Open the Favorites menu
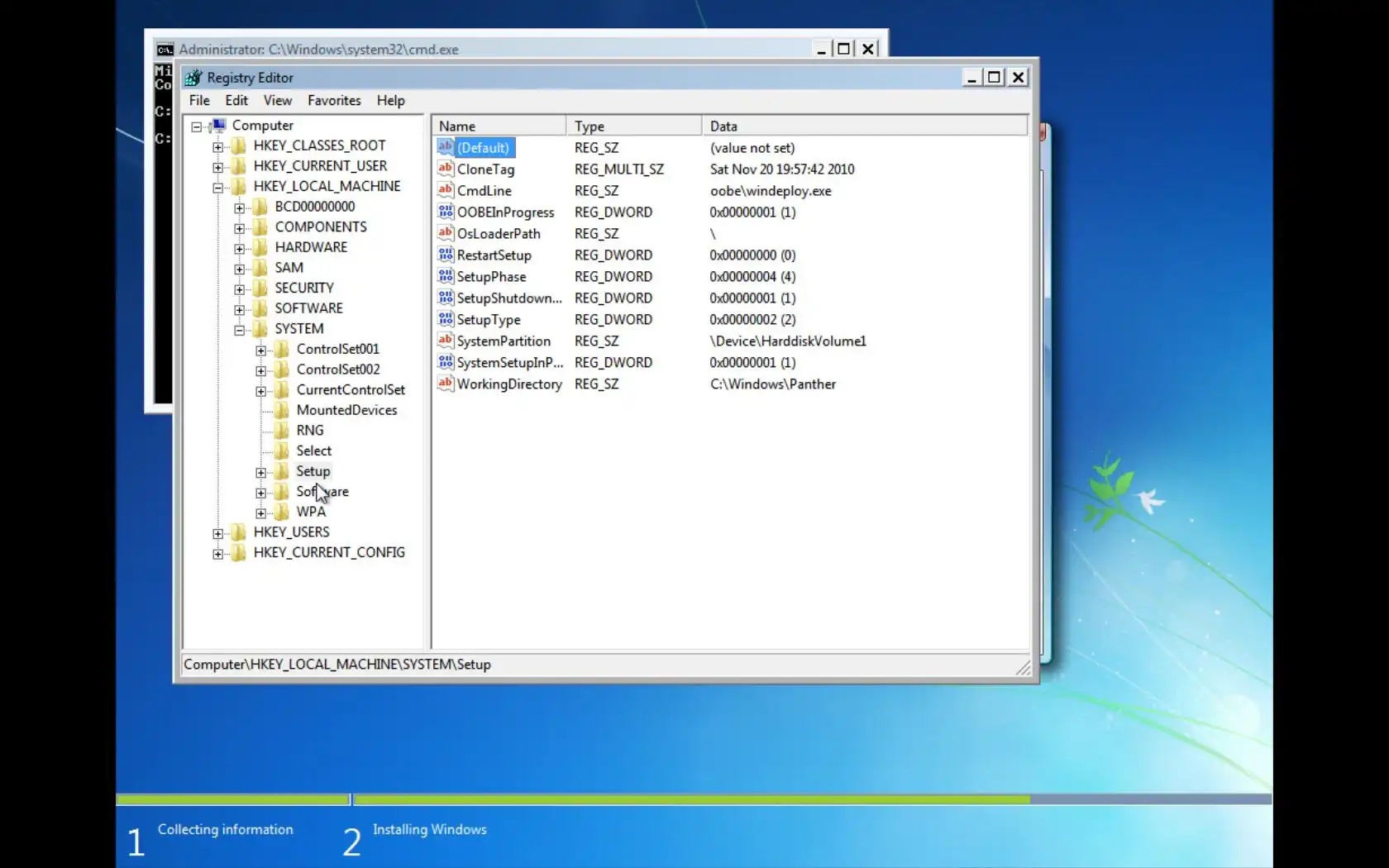 click(x=334, y=101)
